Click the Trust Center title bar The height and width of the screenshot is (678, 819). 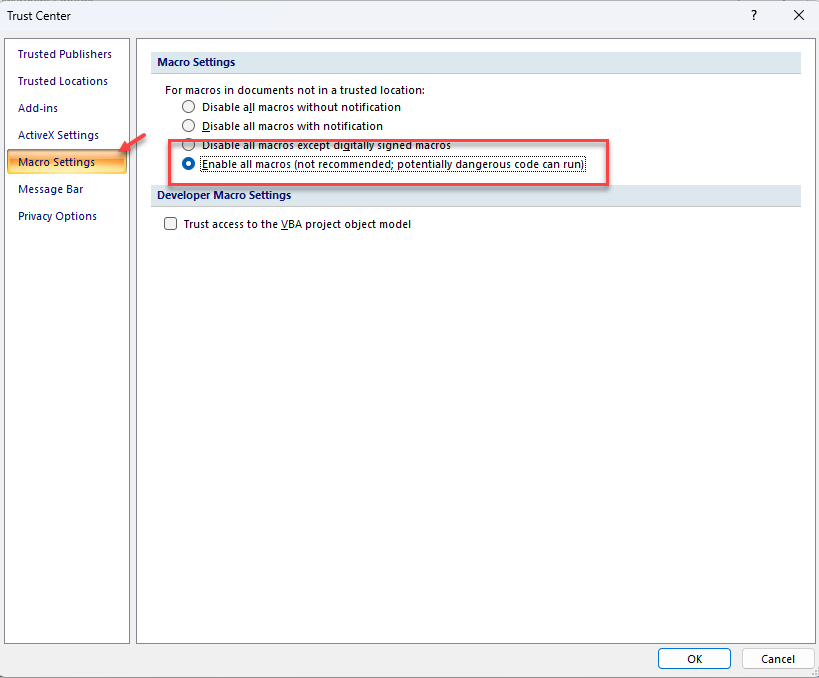300,15
